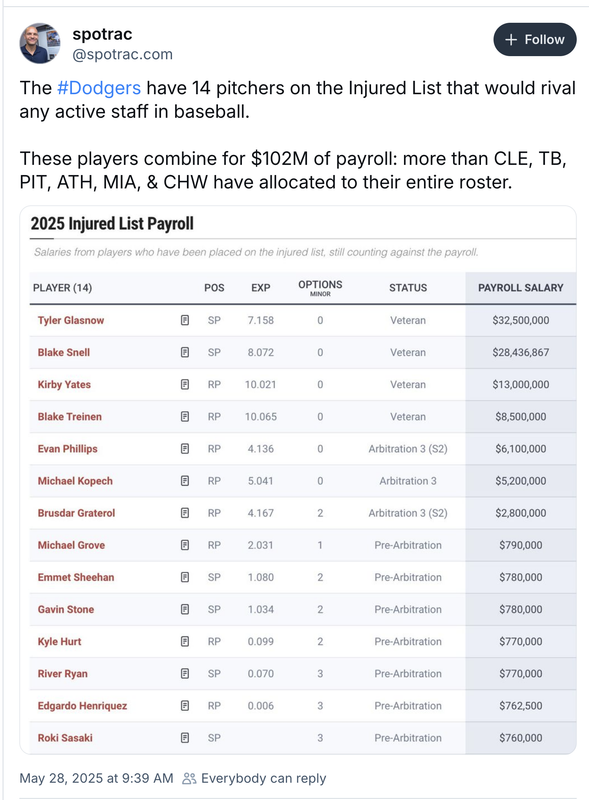589x800 pixels.
Task: Open spotrac profile avatar
Action: click(40, 43)
